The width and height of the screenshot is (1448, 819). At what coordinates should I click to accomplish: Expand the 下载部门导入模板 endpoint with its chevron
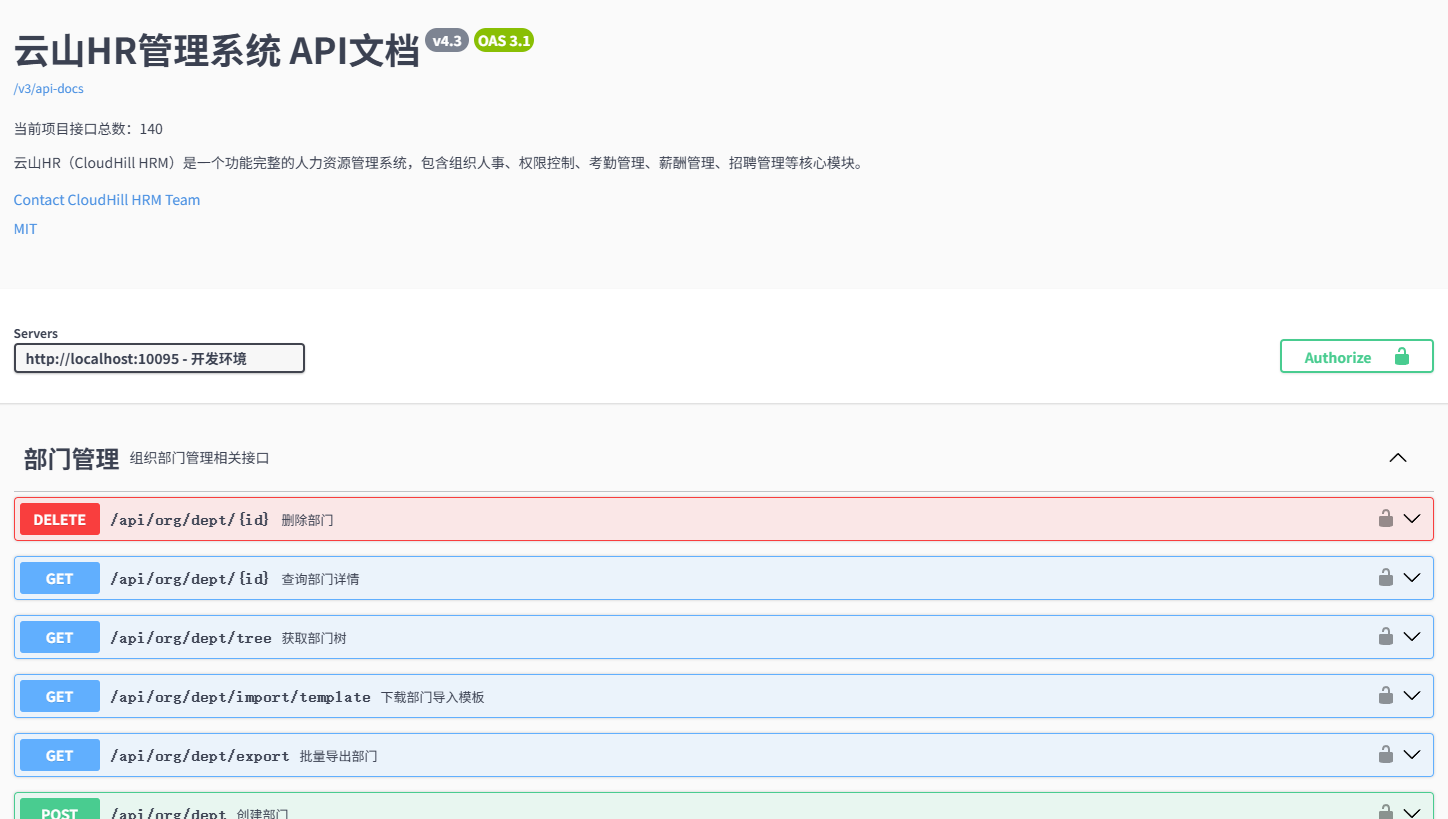click(x=1412, y=696)
